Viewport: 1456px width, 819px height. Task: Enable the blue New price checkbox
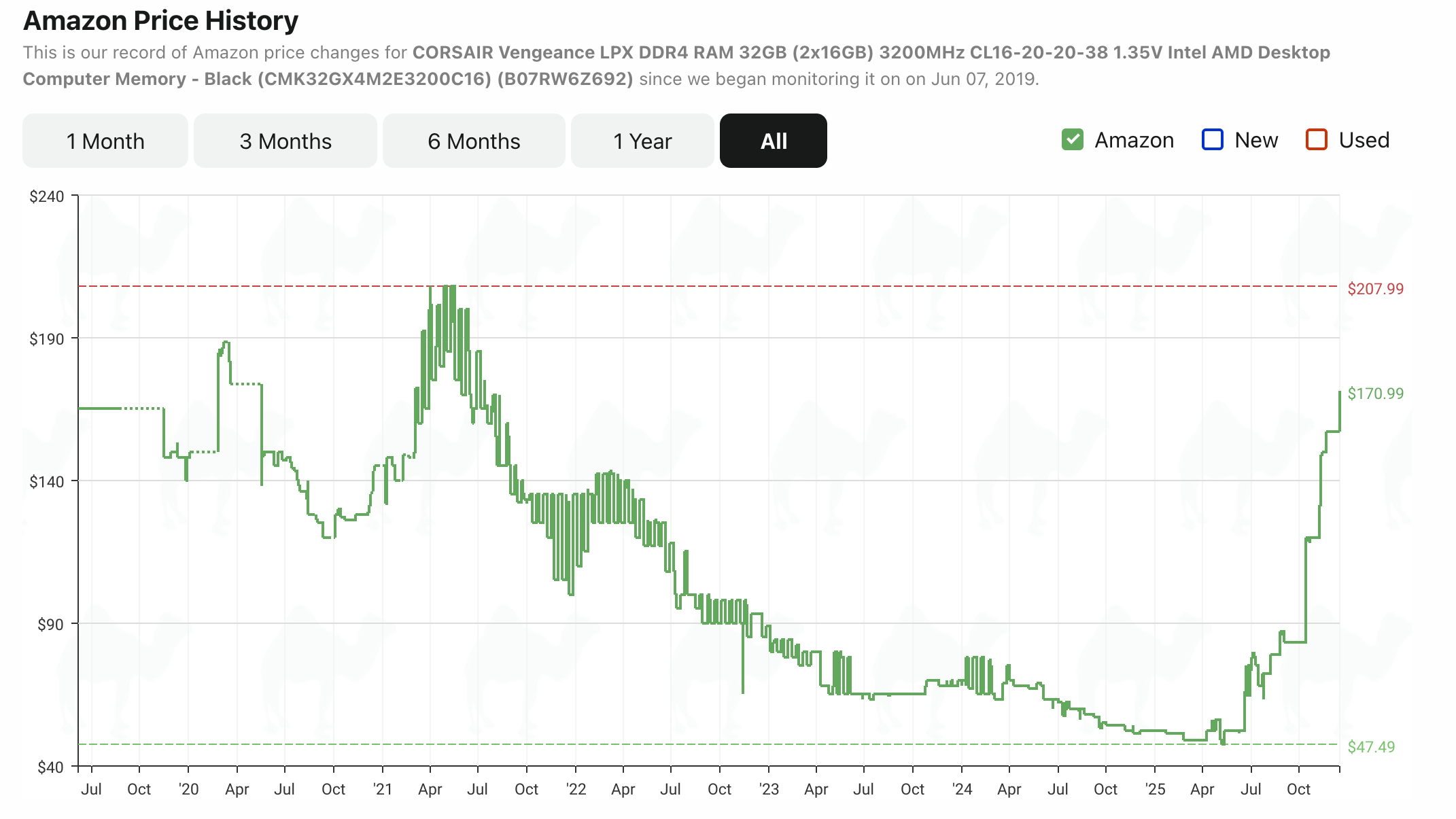[x=1213, y=140]
